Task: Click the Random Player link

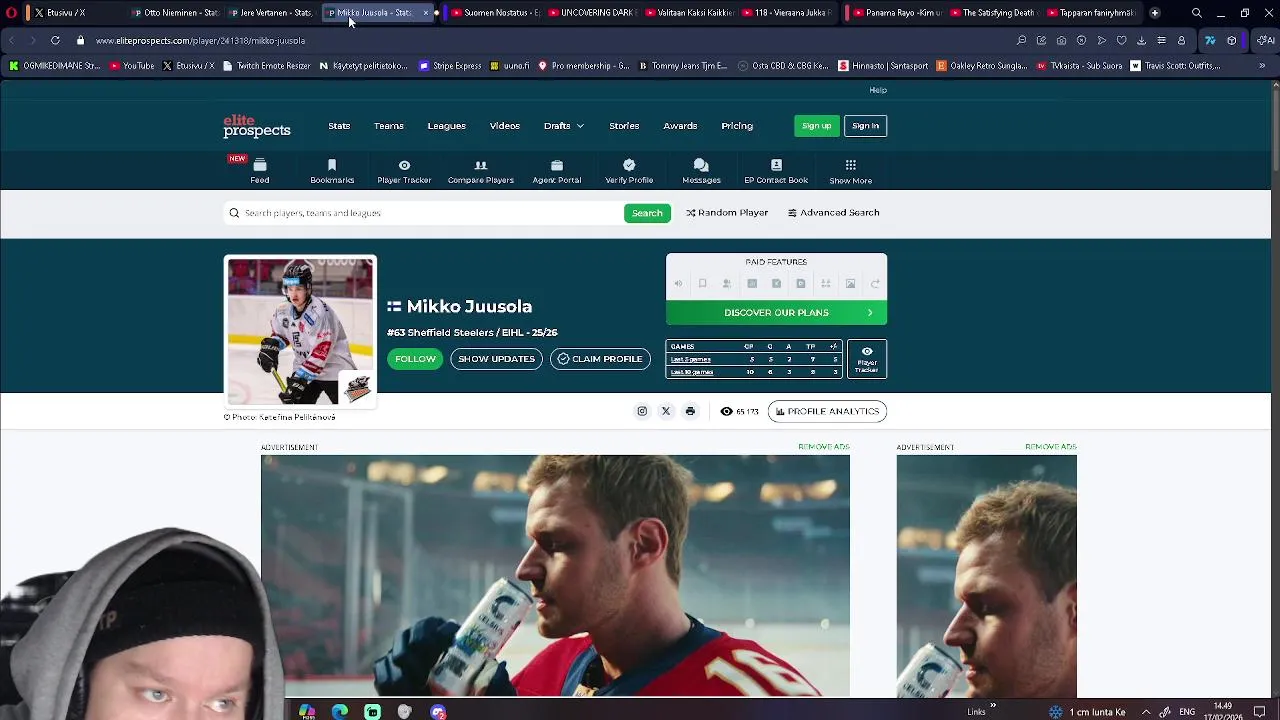Action: coord(727,213)
